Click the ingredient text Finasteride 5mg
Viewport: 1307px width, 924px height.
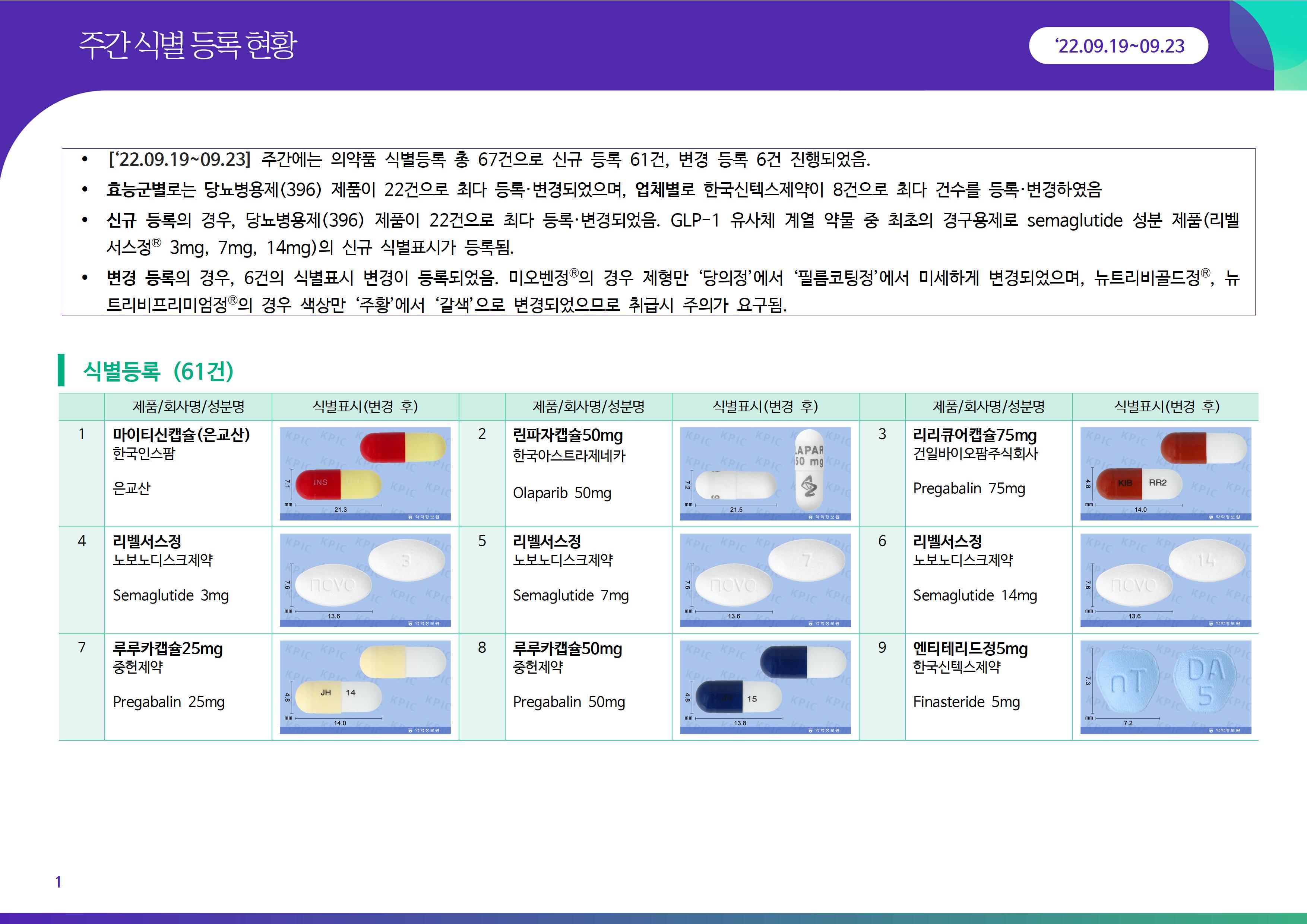coord(966,702)
